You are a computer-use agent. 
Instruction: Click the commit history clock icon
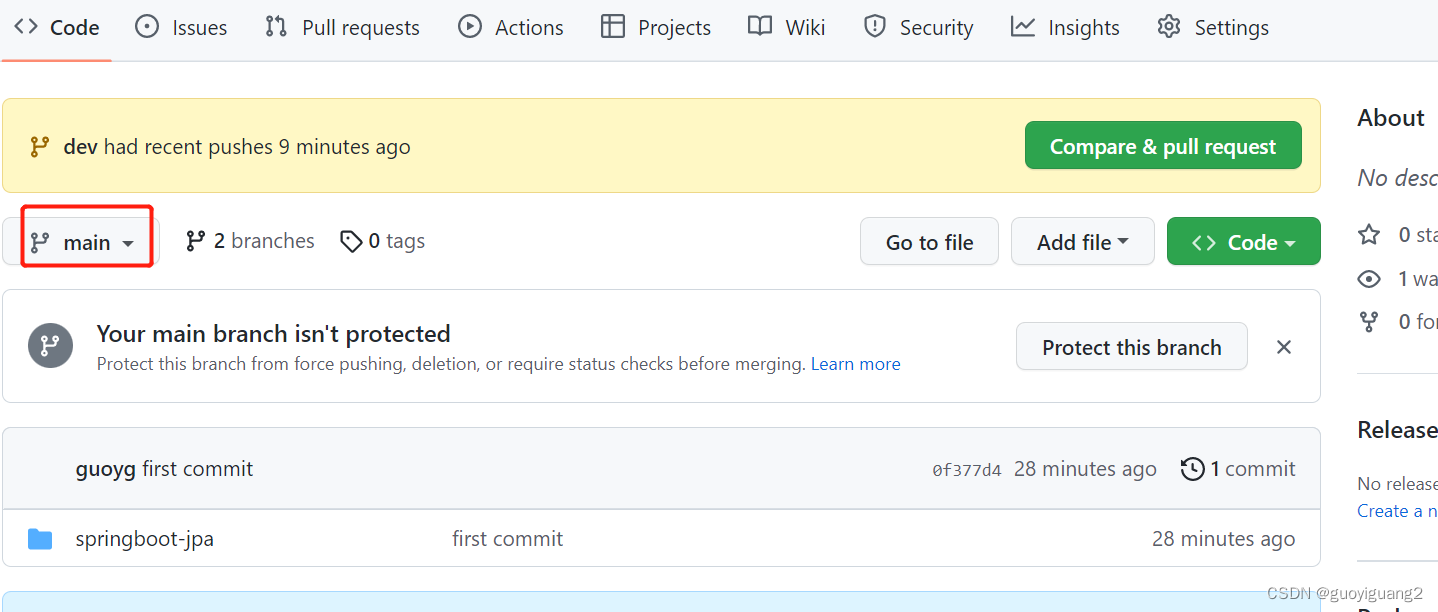[1192, 469]
